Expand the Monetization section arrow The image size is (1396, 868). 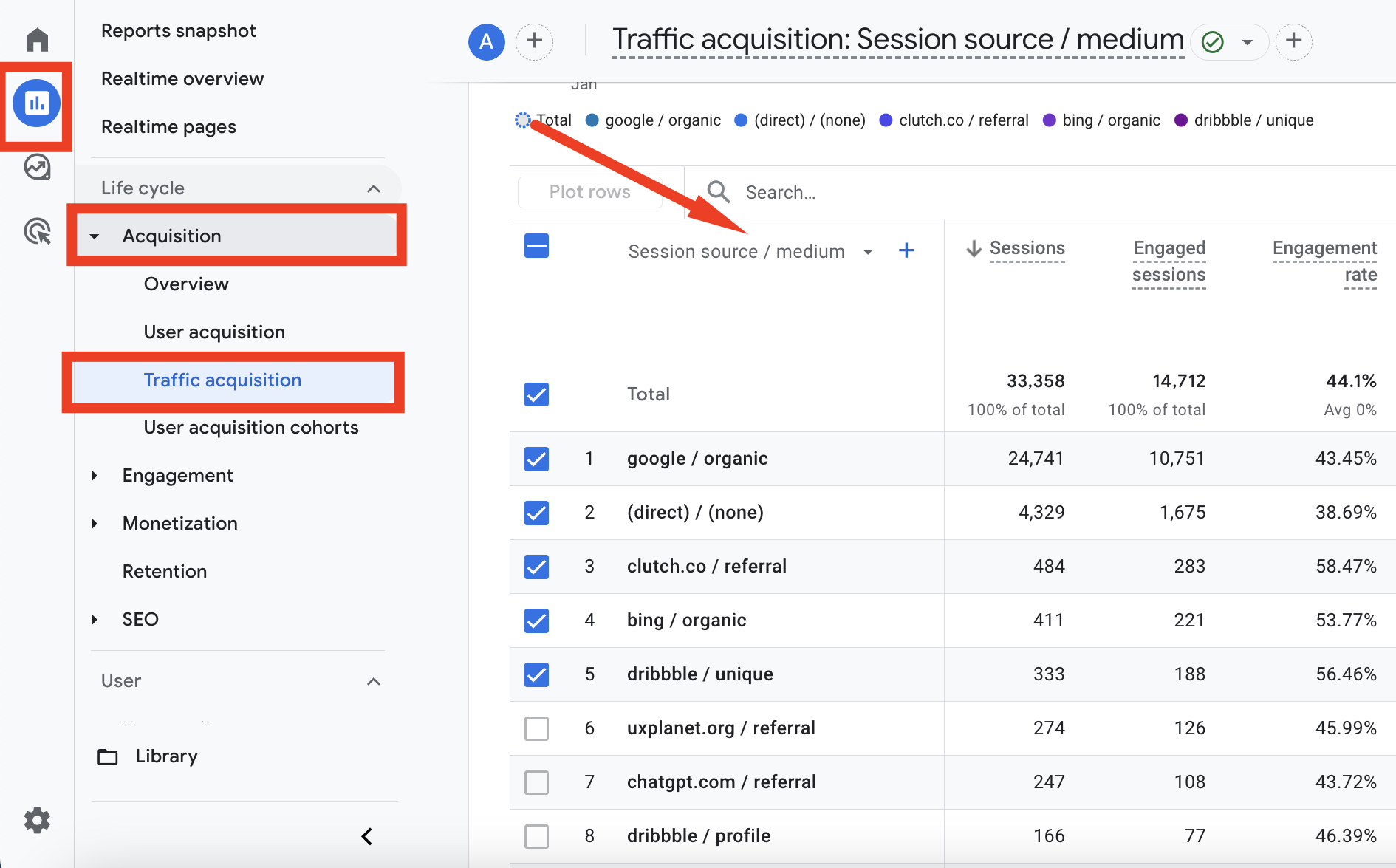(95, 524)
